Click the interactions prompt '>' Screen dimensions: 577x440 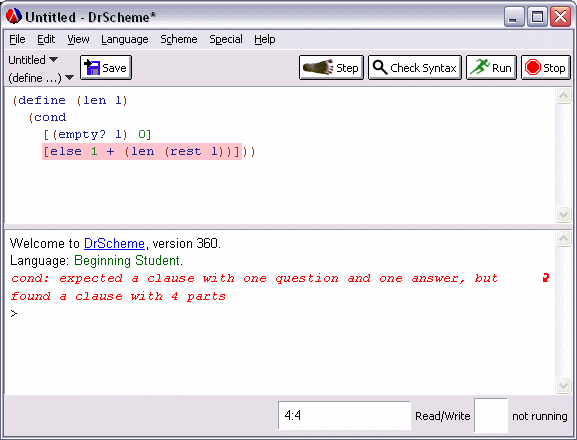coord(14,313)
